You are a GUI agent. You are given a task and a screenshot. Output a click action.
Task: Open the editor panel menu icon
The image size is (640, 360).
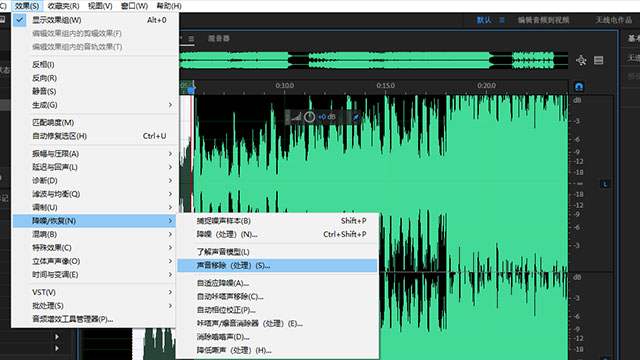pos(191,39)
